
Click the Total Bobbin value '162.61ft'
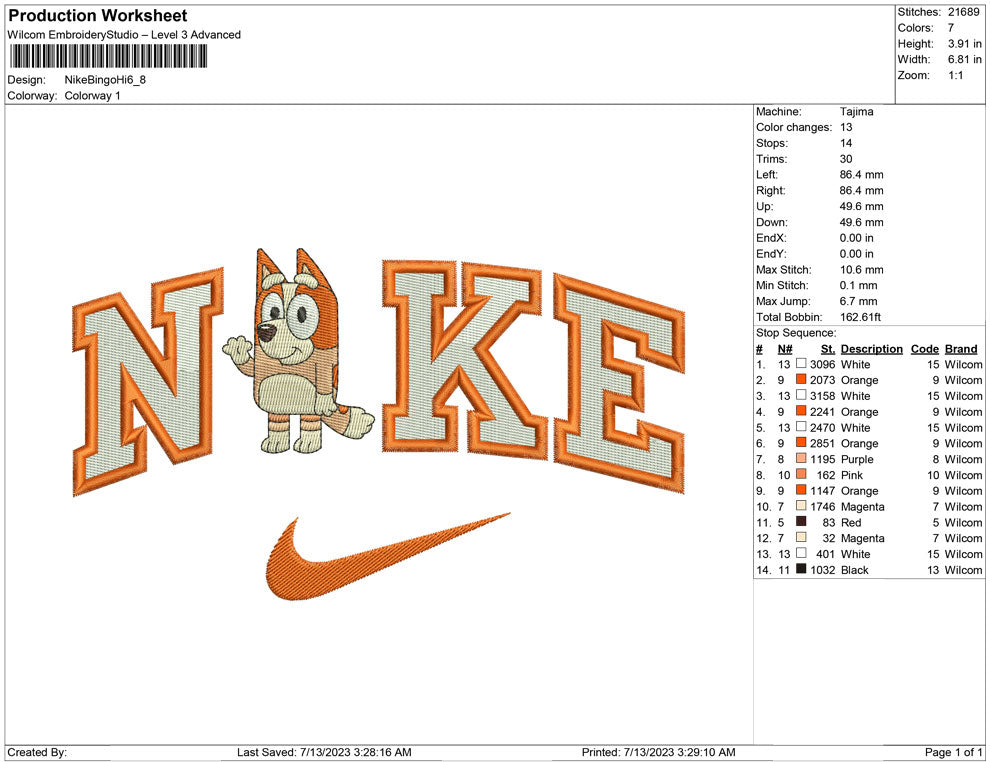pos(861,317)
